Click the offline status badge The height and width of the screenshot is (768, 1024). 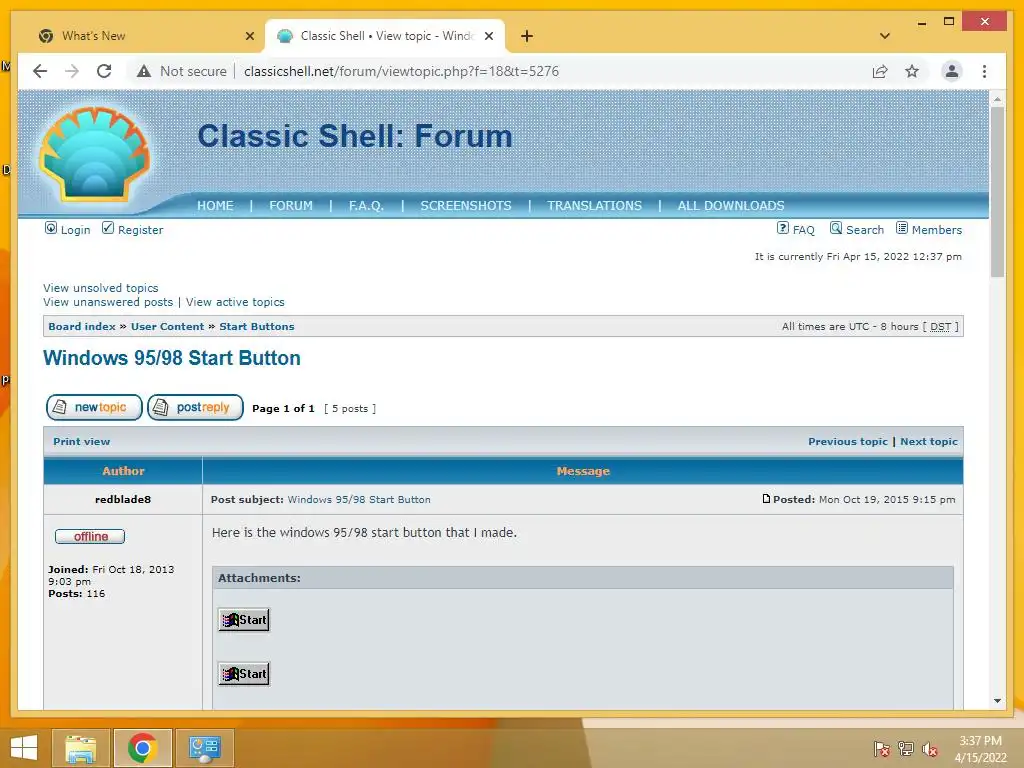coord(90,536)
